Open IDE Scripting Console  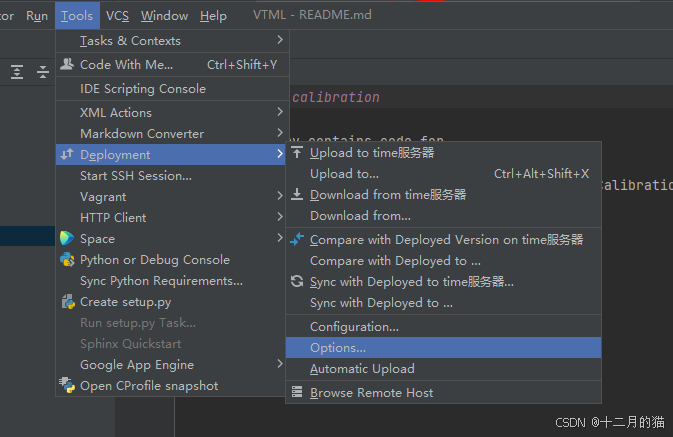pos(173,89)
